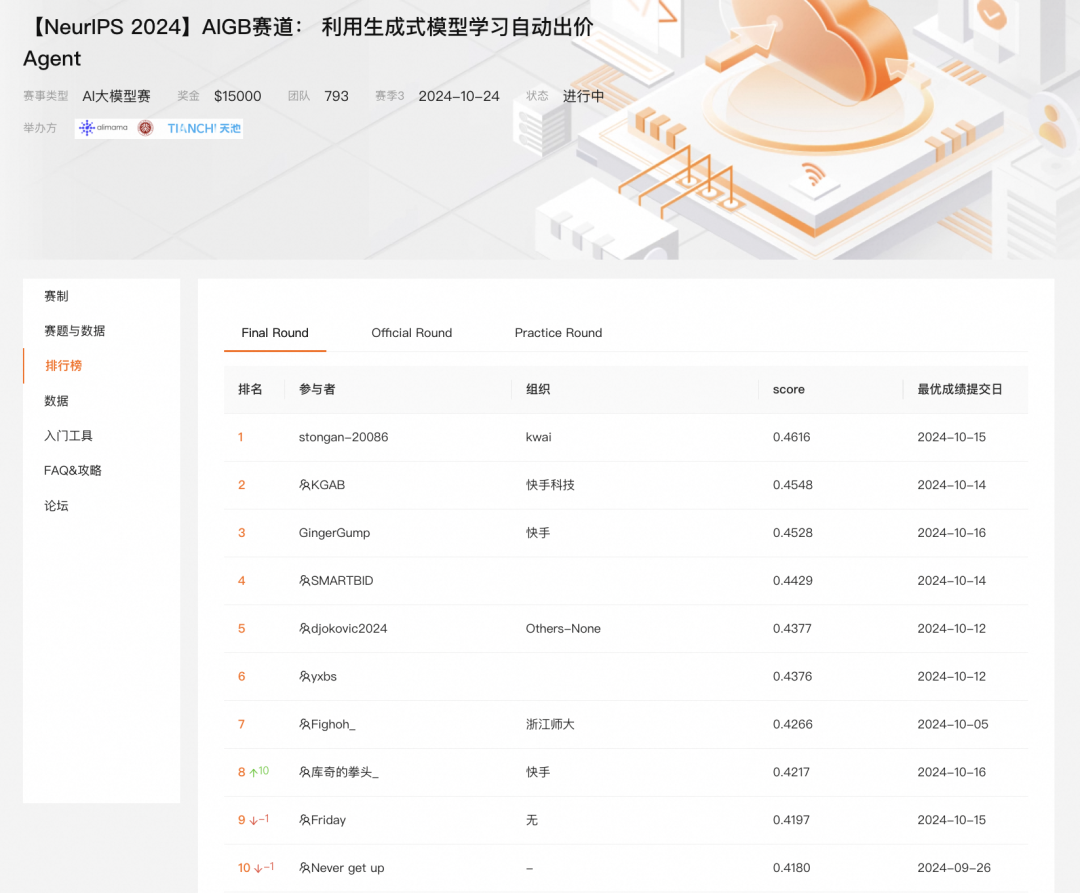The image size is (1080, 893).
Task: Select the Final Round tab
Action: tap(275, 333)
